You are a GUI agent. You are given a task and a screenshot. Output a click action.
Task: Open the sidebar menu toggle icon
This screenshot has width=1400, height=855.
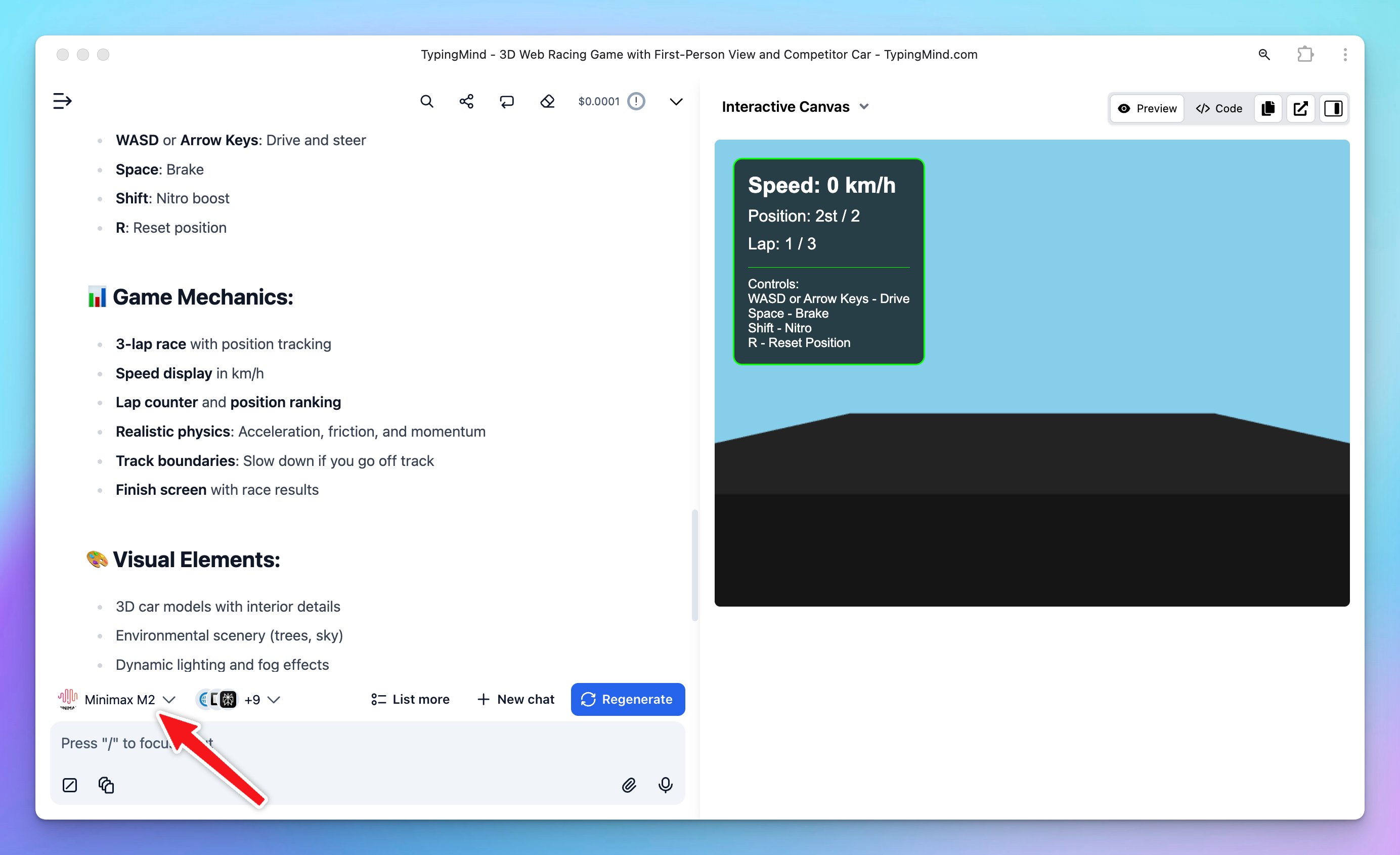62,101
